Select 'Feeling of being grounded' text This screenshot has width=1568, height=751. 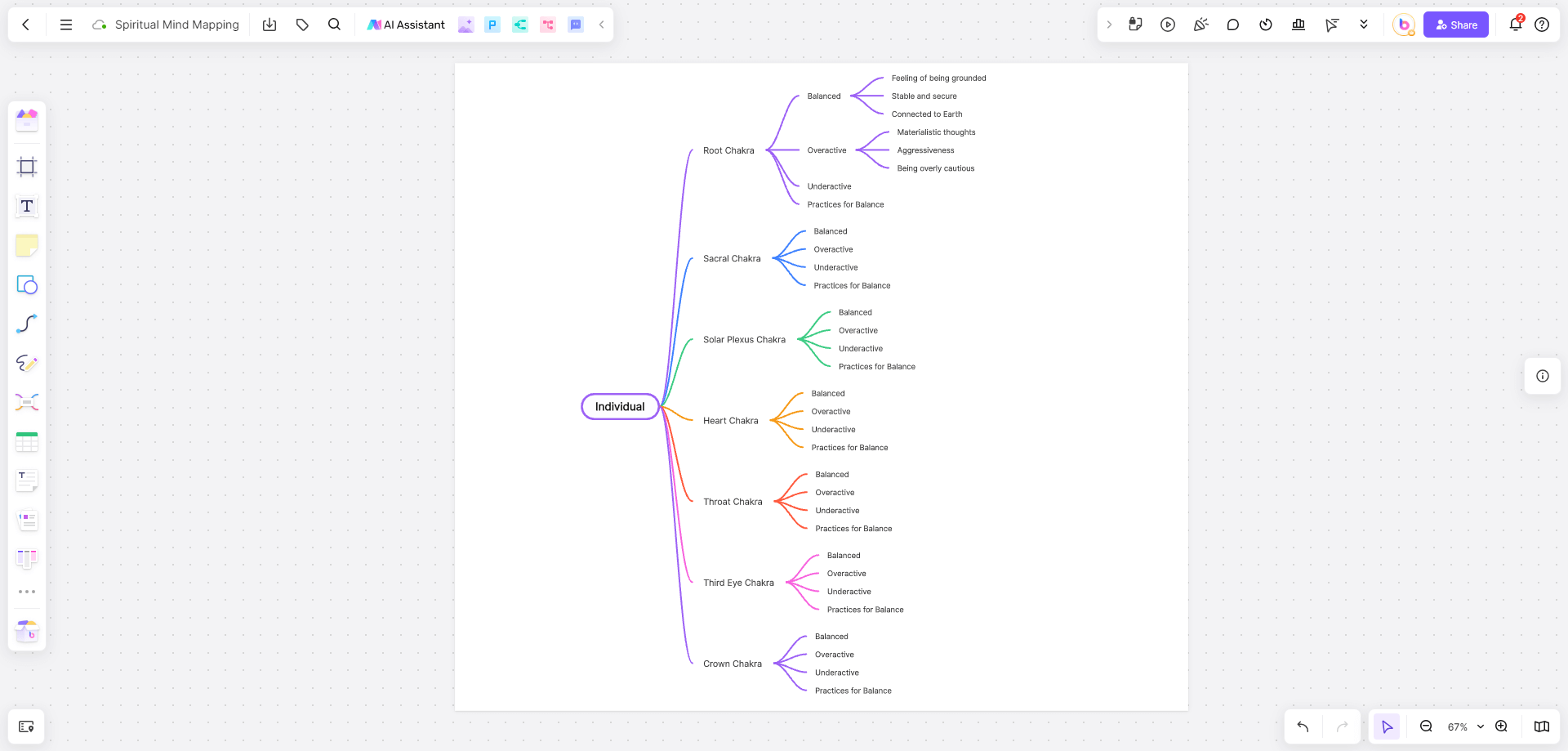point(938,78)
